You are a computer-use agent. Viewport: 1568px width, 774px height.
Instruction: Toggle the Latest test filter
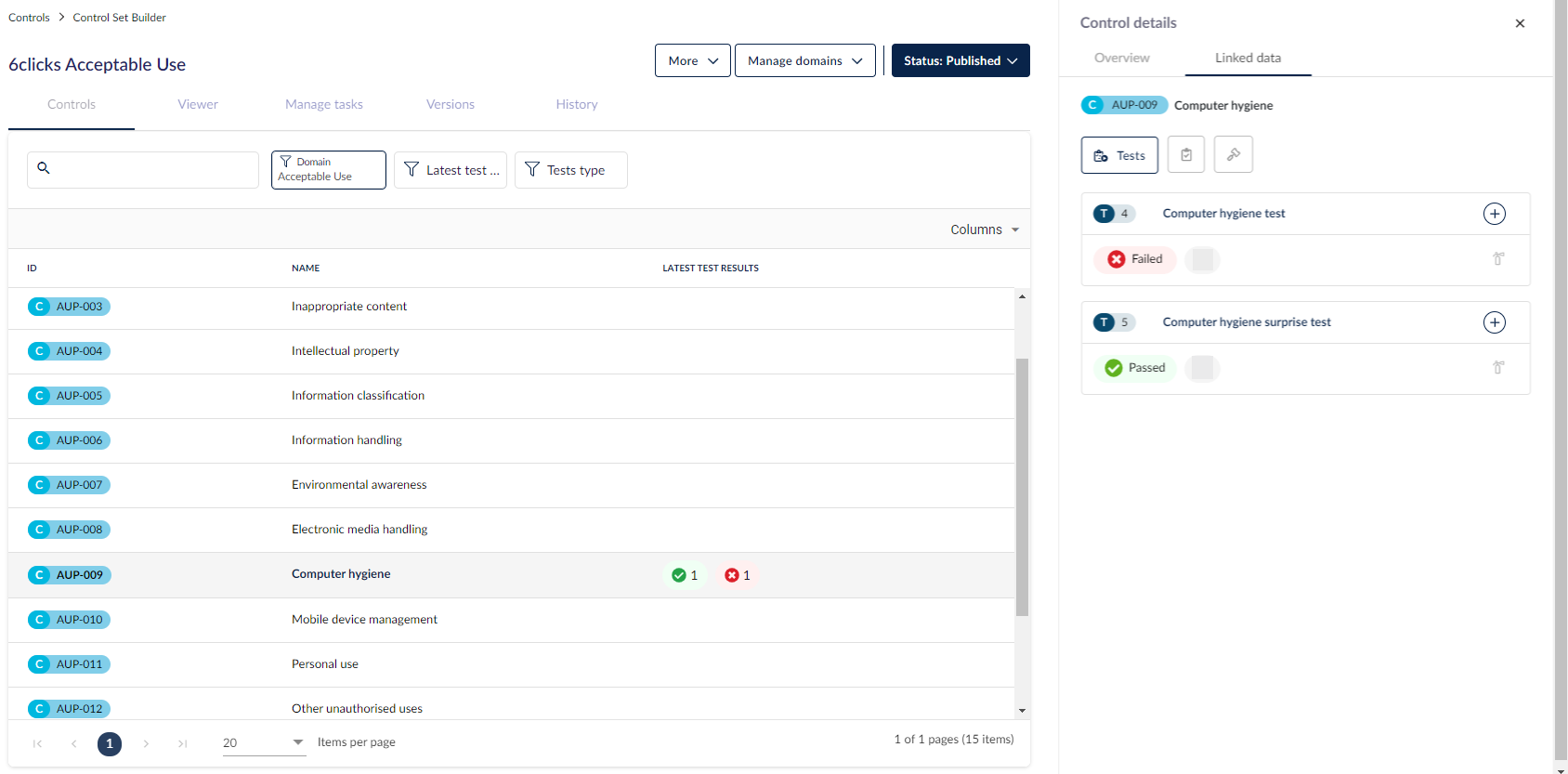point(451,170)
